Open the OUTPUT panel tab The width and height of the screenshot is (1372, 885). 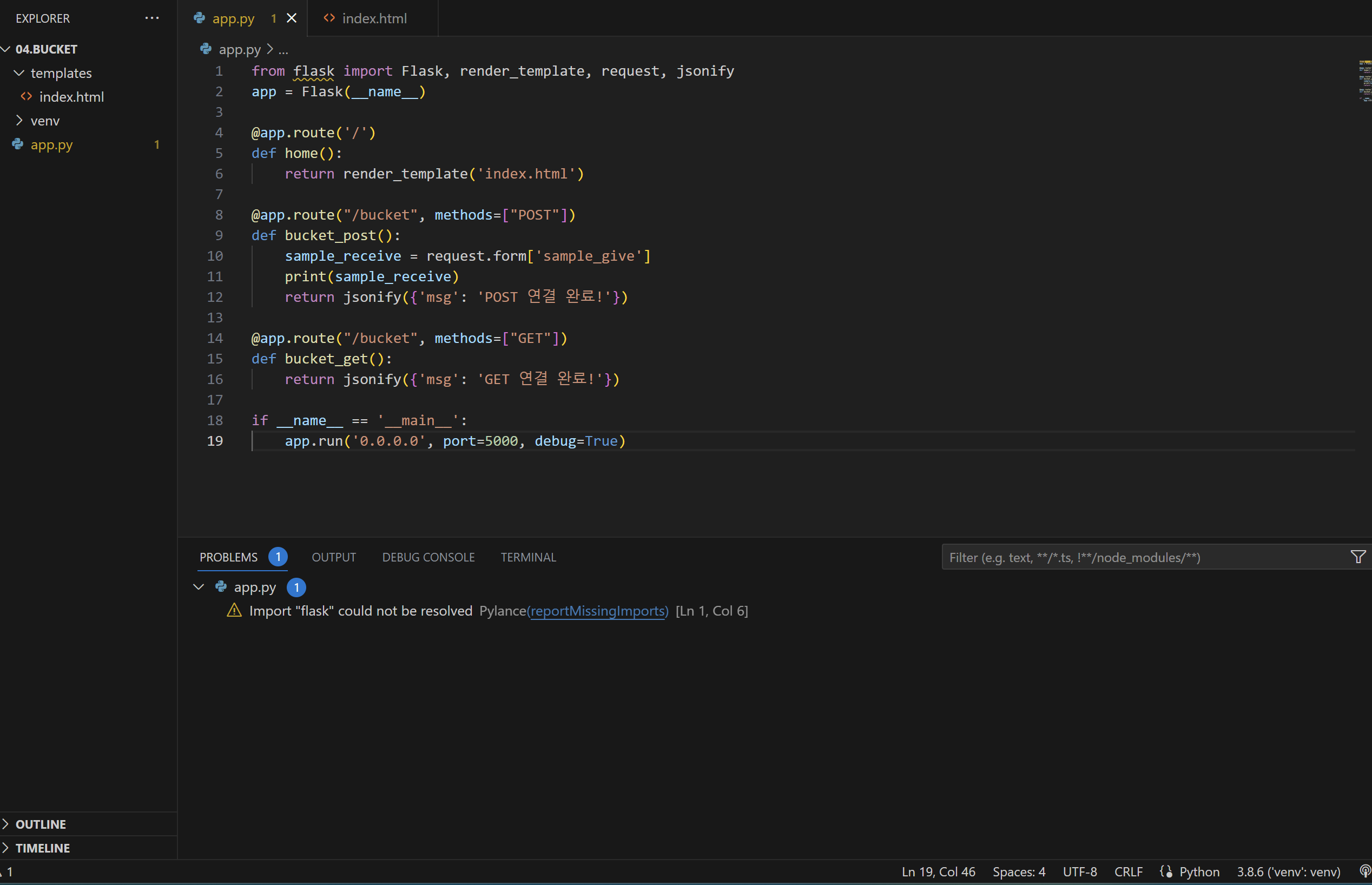tap(334, 557)
